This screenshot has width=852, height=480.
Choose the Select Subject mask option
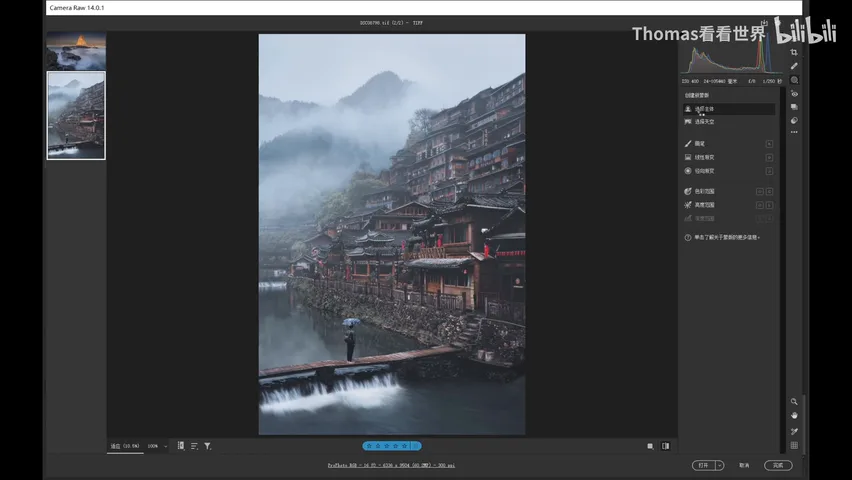tap(729, 109)
